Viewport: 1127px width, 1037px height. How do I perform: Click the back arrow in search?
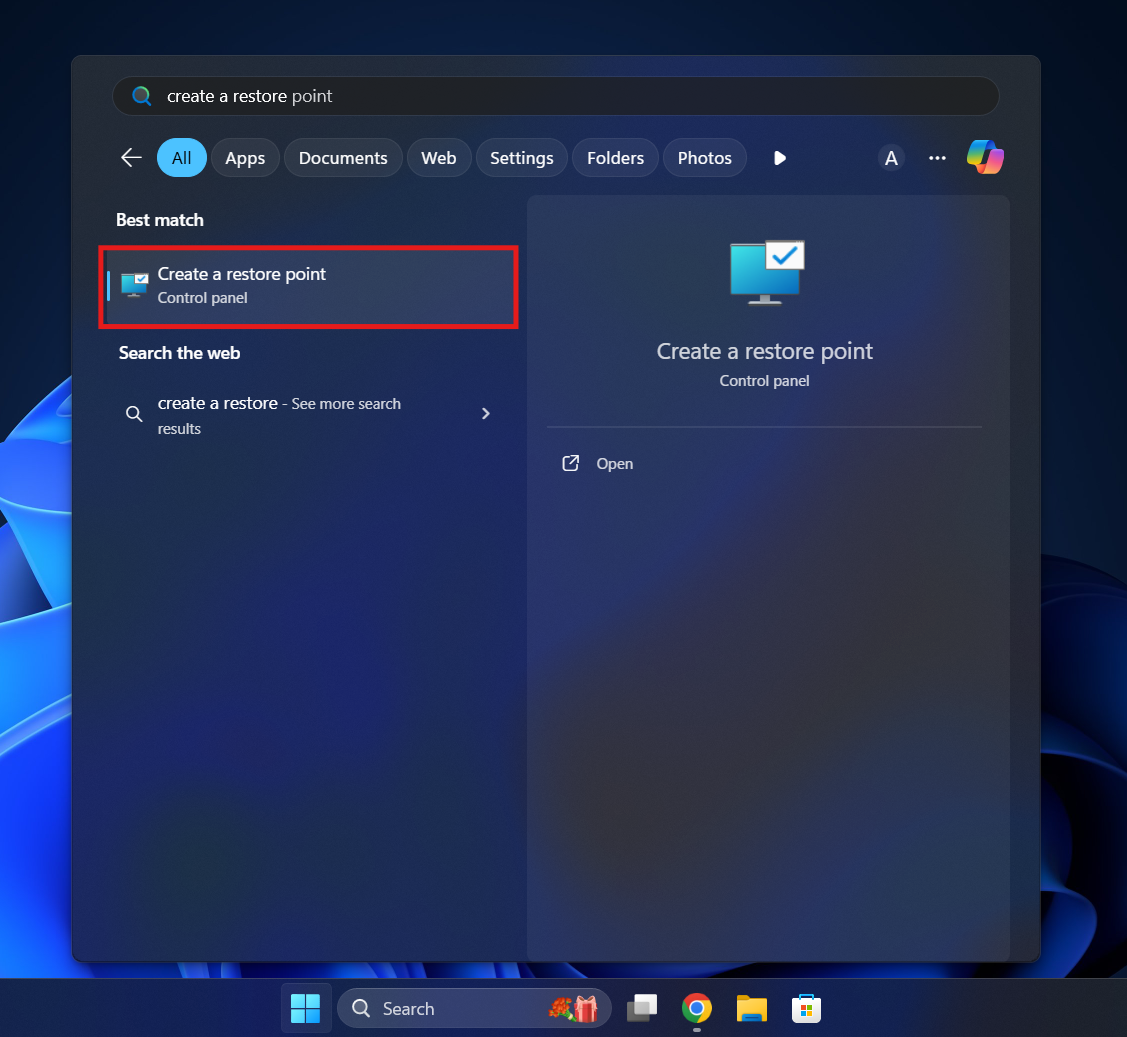coord(131,157)
